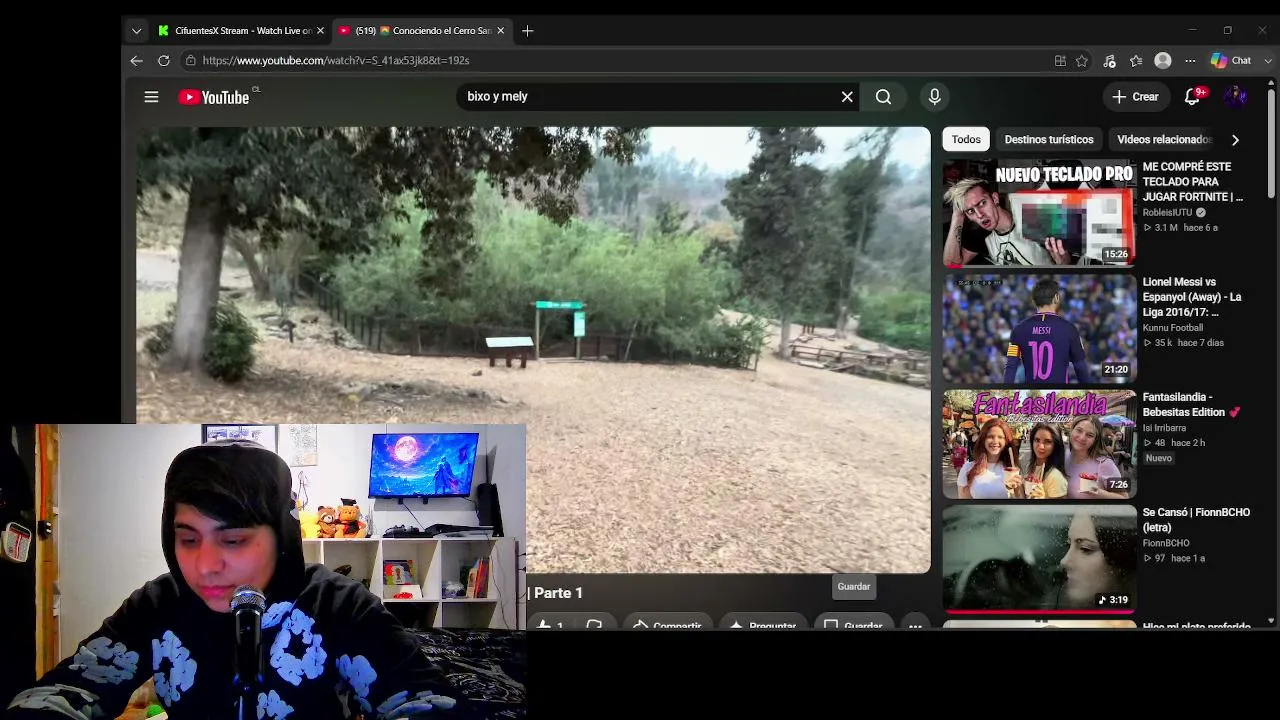1280x720 pixels.
Task: Start voice search with microphone icon
Action: click(x=934, y=97)
